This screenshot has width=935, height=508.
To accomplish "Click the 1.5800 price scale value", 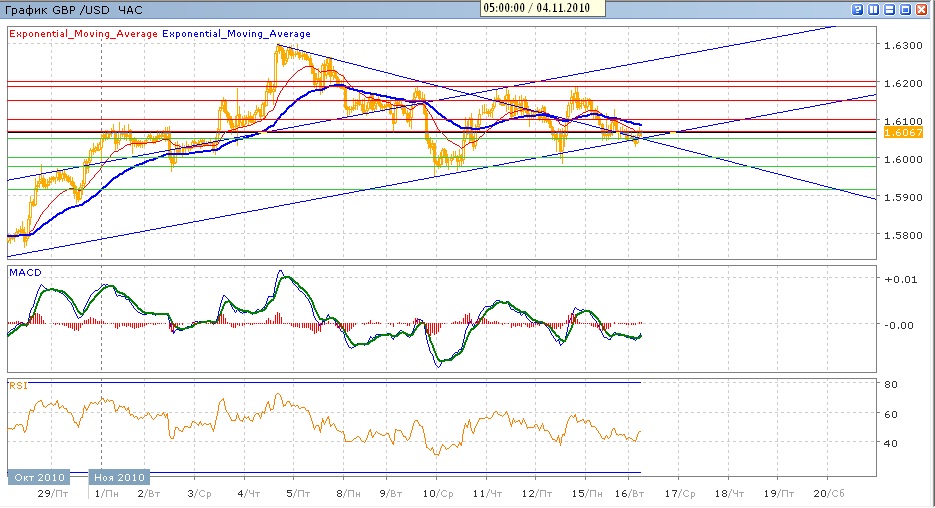I will pyautogui.click(x=905, y=236).
